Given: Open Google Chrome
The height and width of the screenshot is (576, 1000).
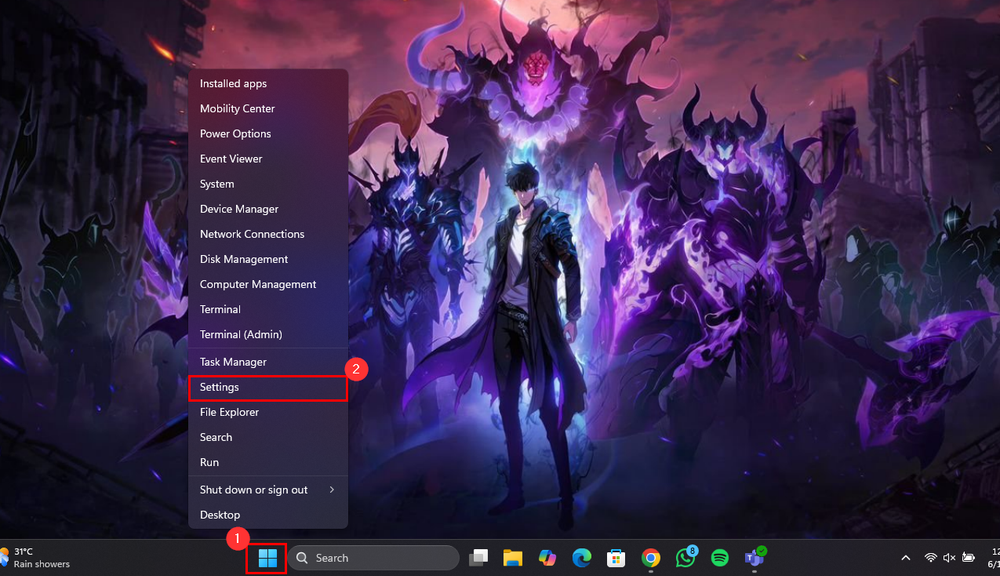Looking at the screenshot, I should point(652,557).
